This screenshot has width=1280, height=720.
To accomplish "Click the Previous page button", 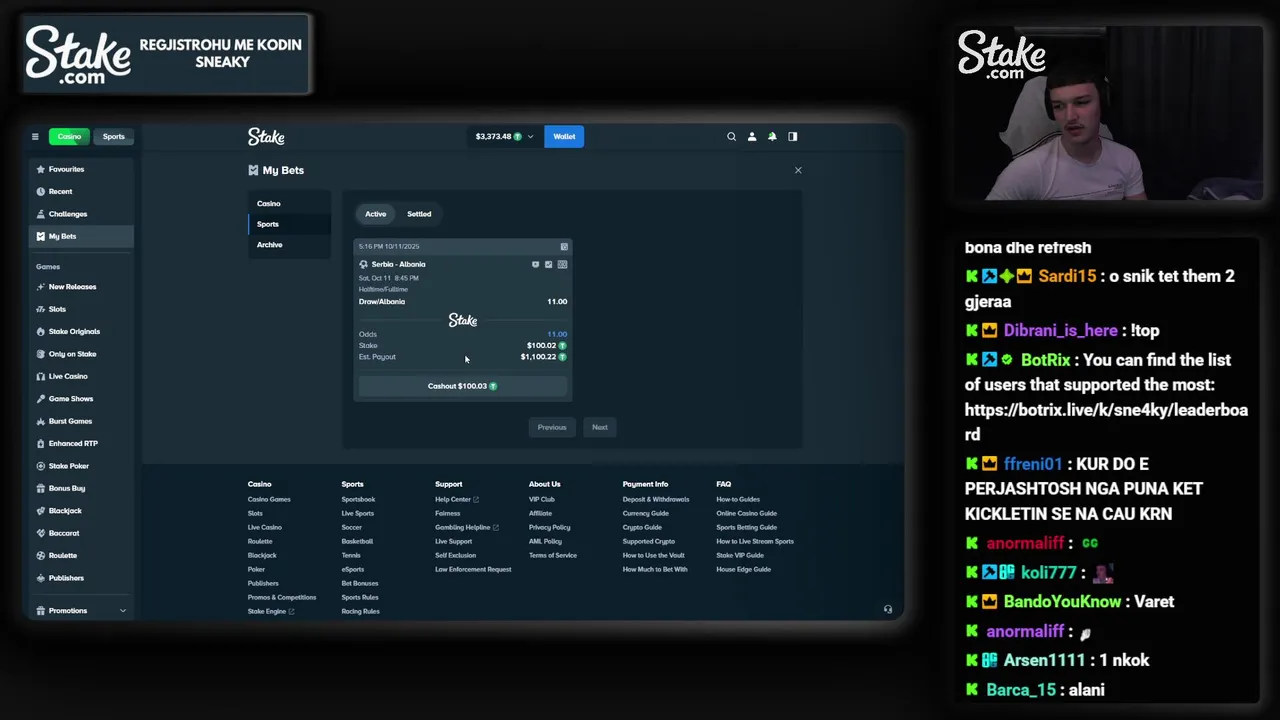I will tap(552, 427).
